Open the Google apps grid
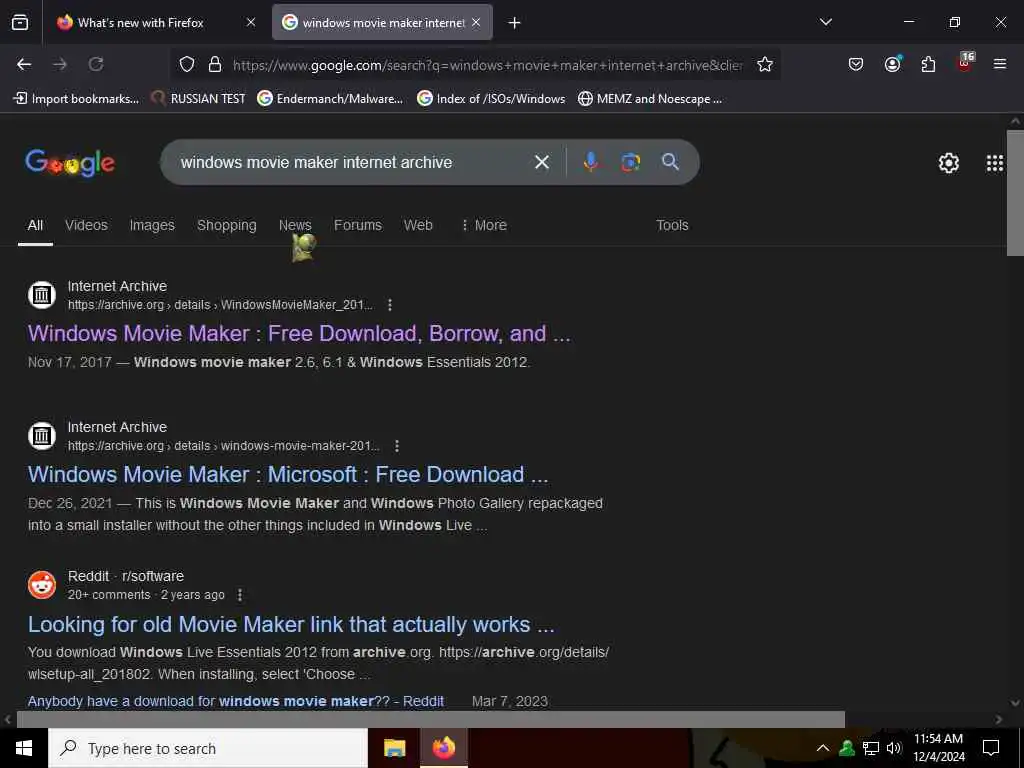 (x=995, y=163)
